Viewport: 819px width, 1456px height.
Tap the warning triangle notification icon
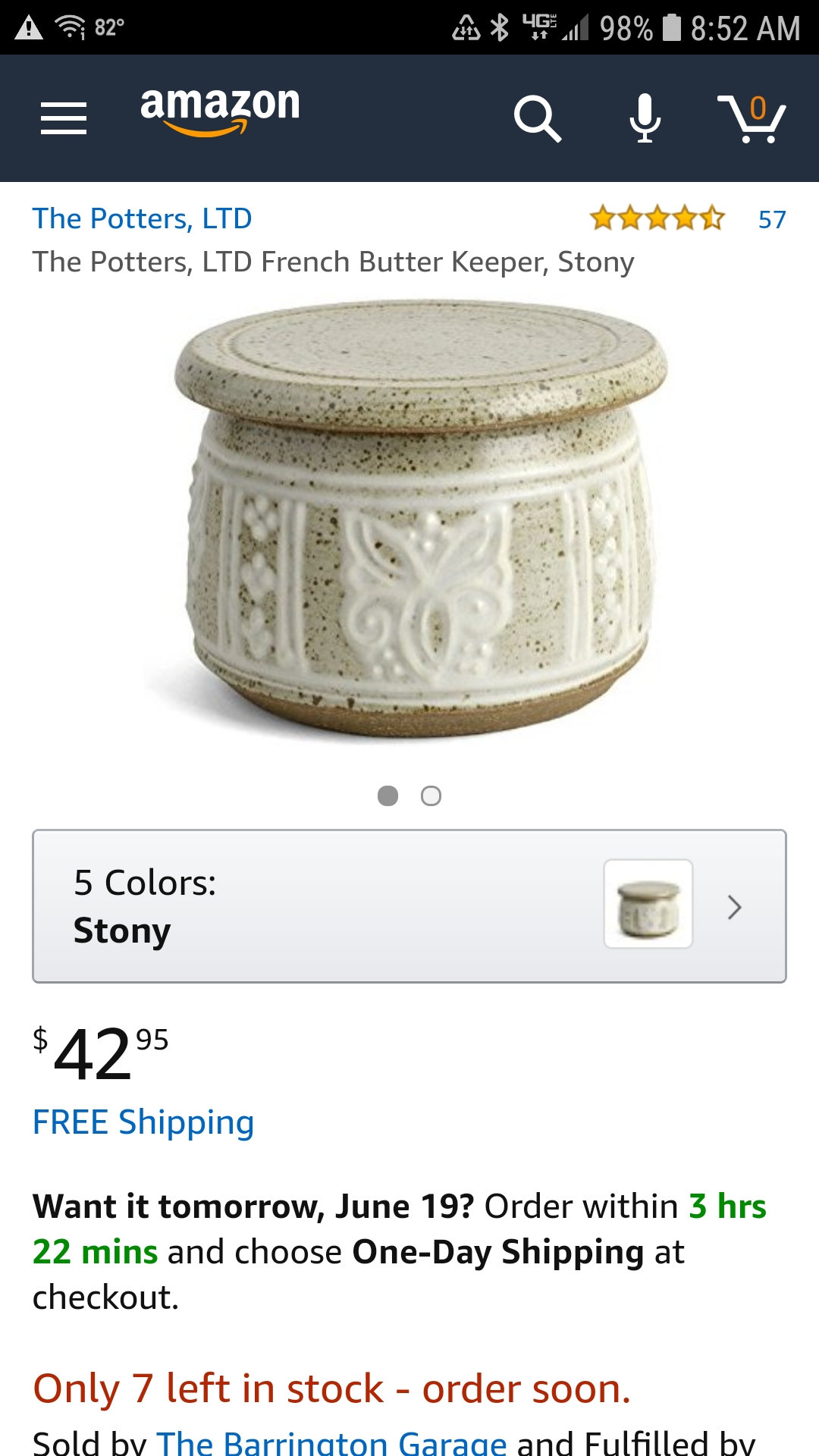pos(29,28)
